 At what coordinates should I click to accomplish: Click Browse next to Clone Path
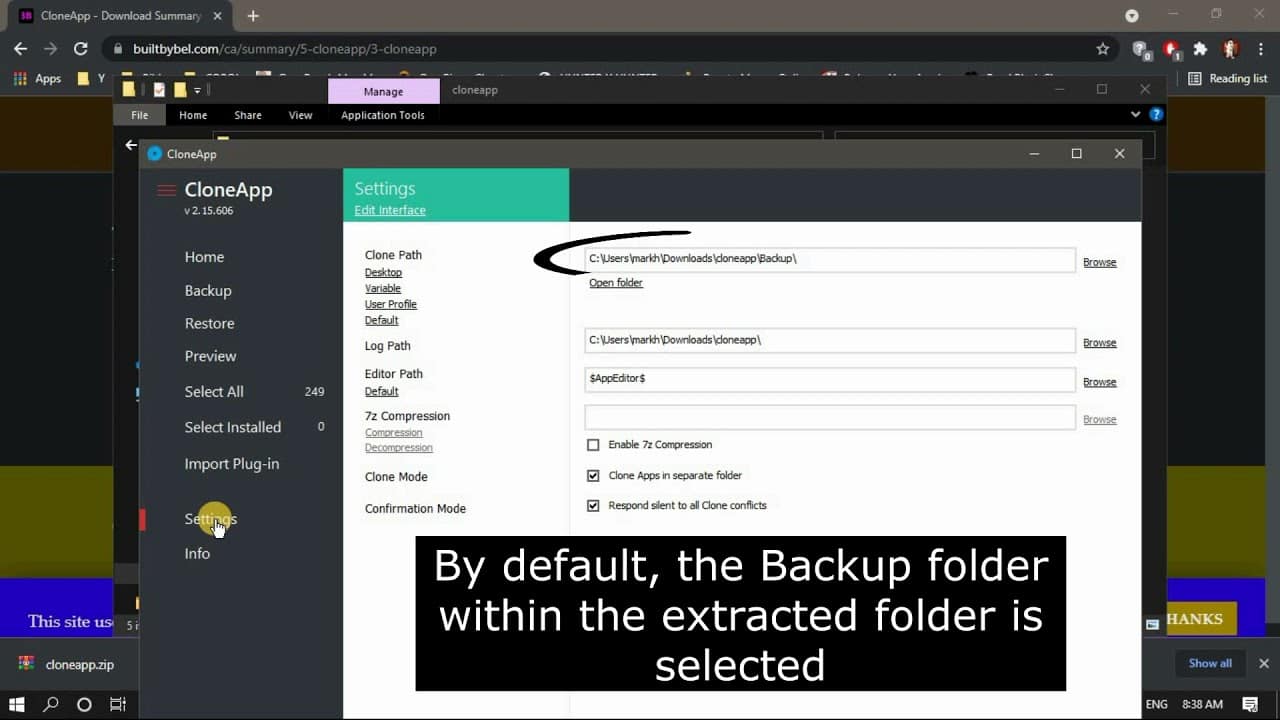[1099, 262]
